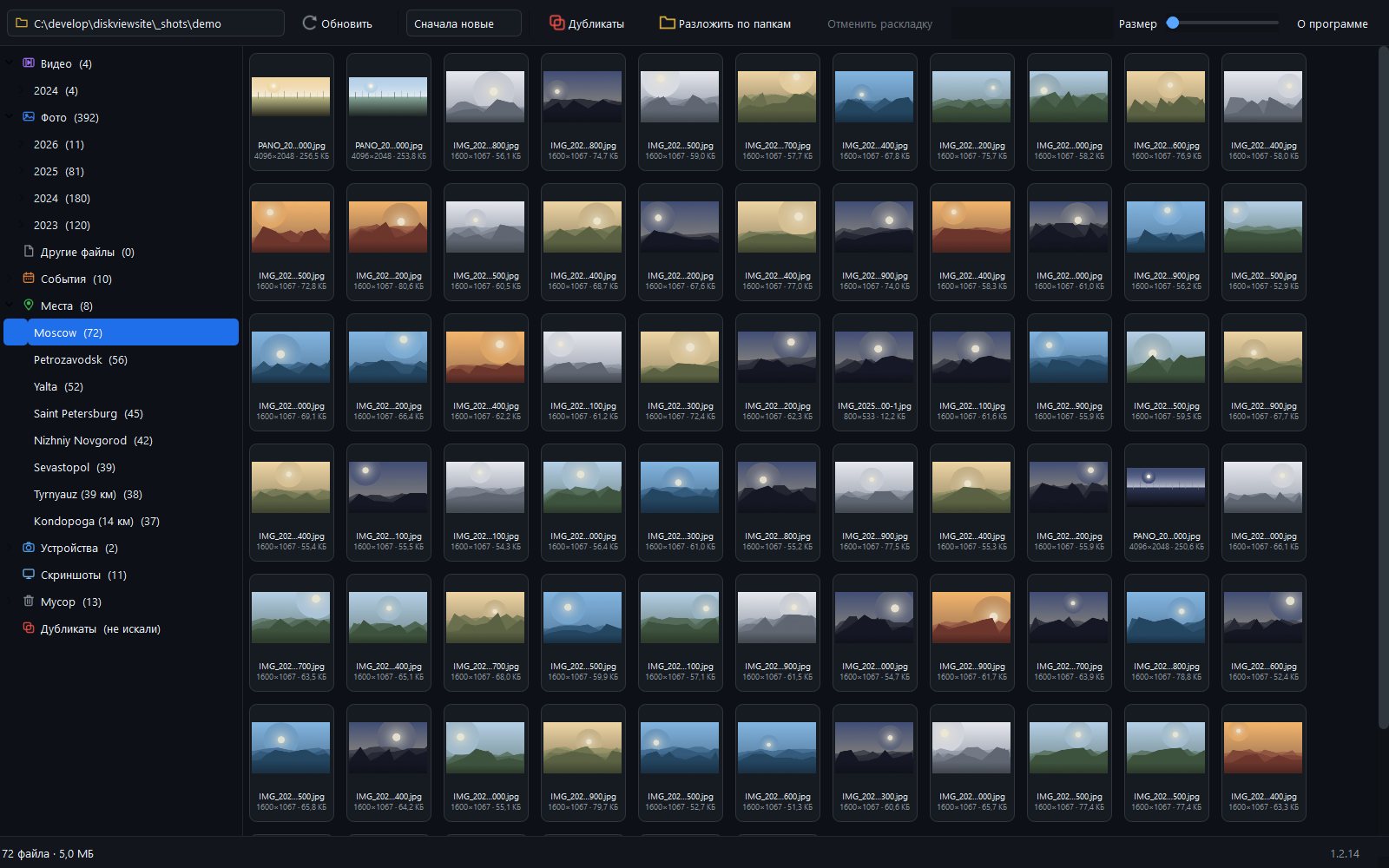Viewport: 1389px width, 868px height.
Task: Click the Разложить по папкам button
Action: click(726, 23)
